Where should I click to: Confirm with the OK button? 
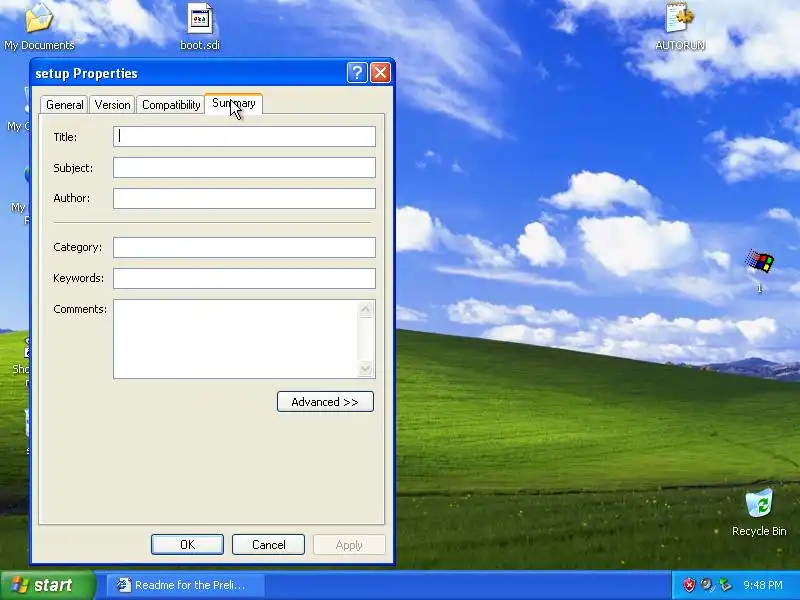[187, 544]
